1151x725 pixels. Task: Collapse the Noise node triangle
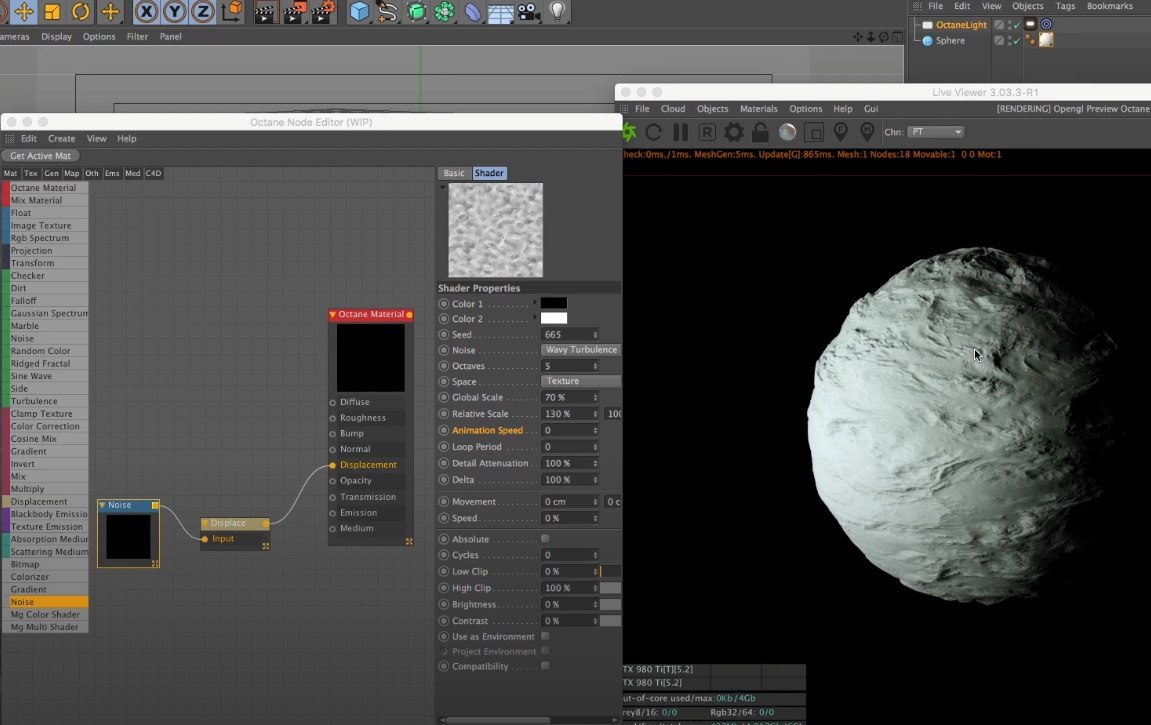coord(102,506)
